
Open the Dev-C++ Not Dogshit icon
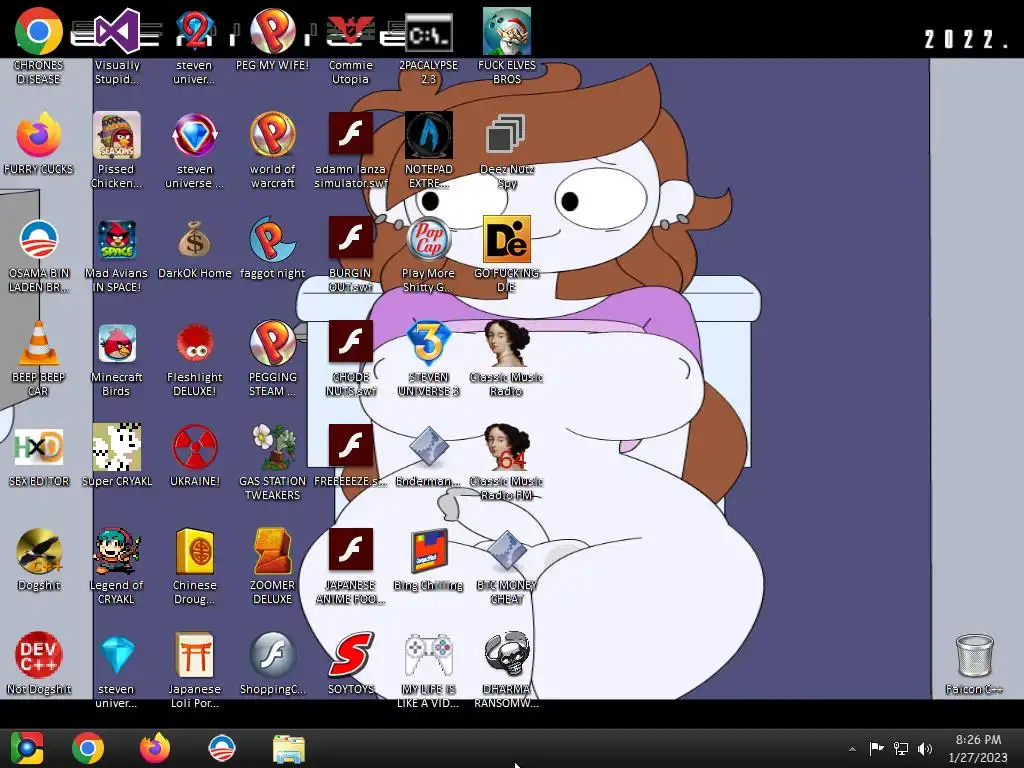(39, 655)
